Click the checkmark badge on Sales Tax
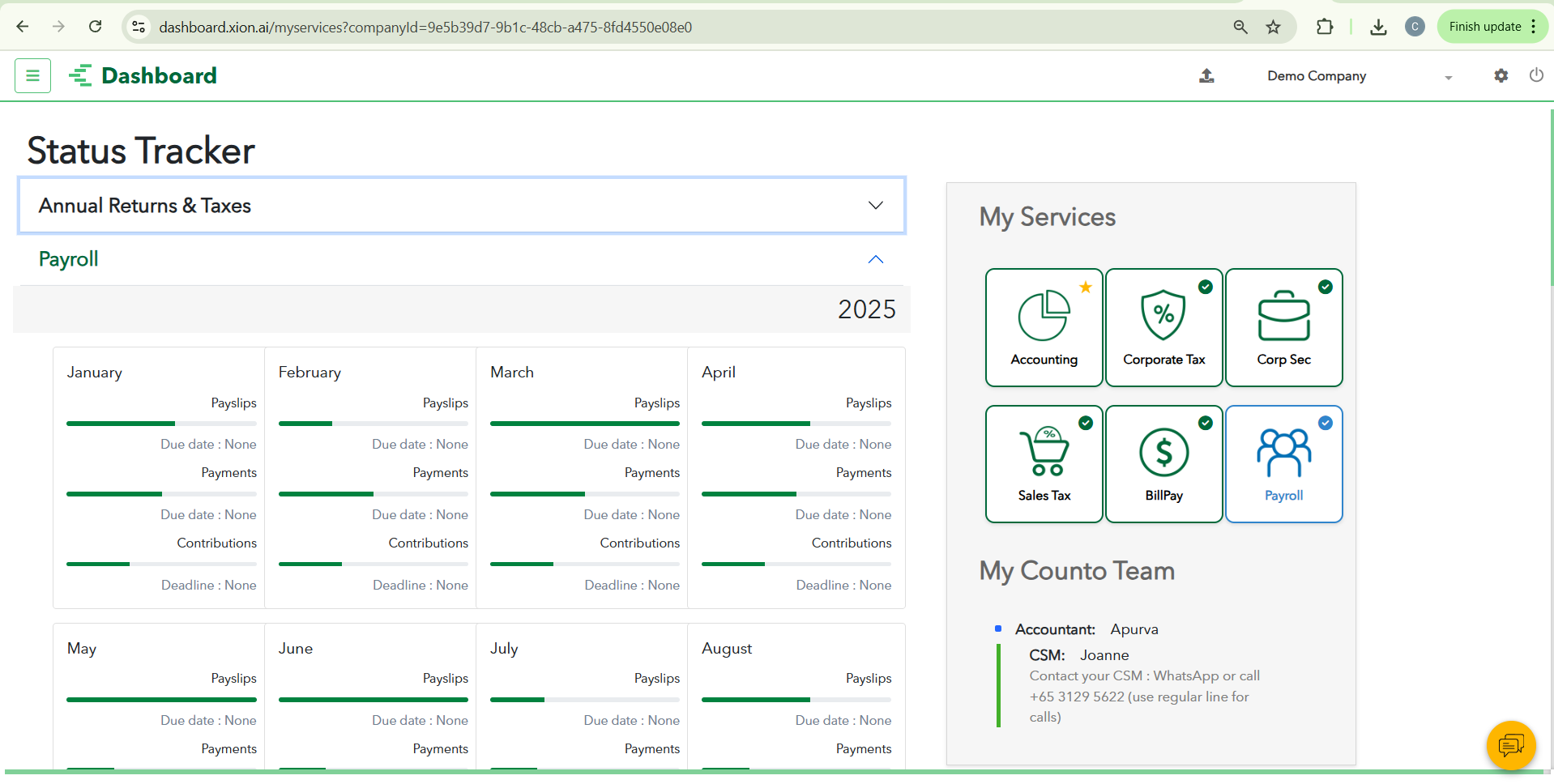1554x784 pixels. [x=1086, y=423]
